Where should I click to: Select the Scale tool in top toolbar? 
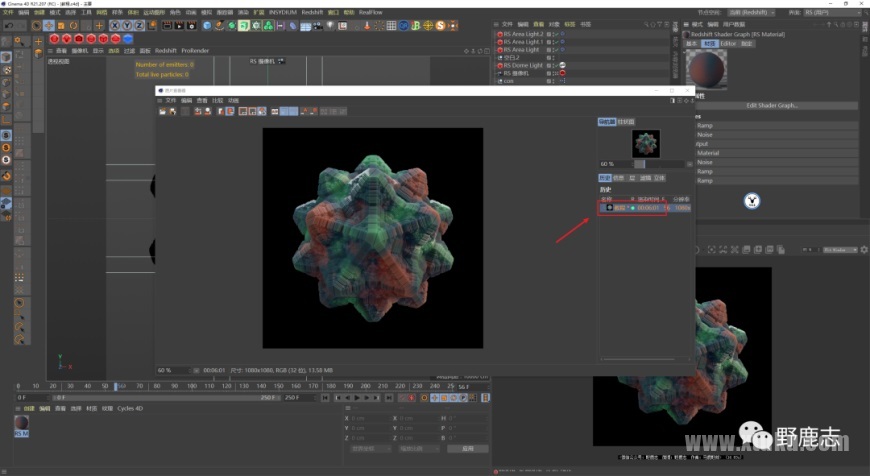tap(61, 26)
